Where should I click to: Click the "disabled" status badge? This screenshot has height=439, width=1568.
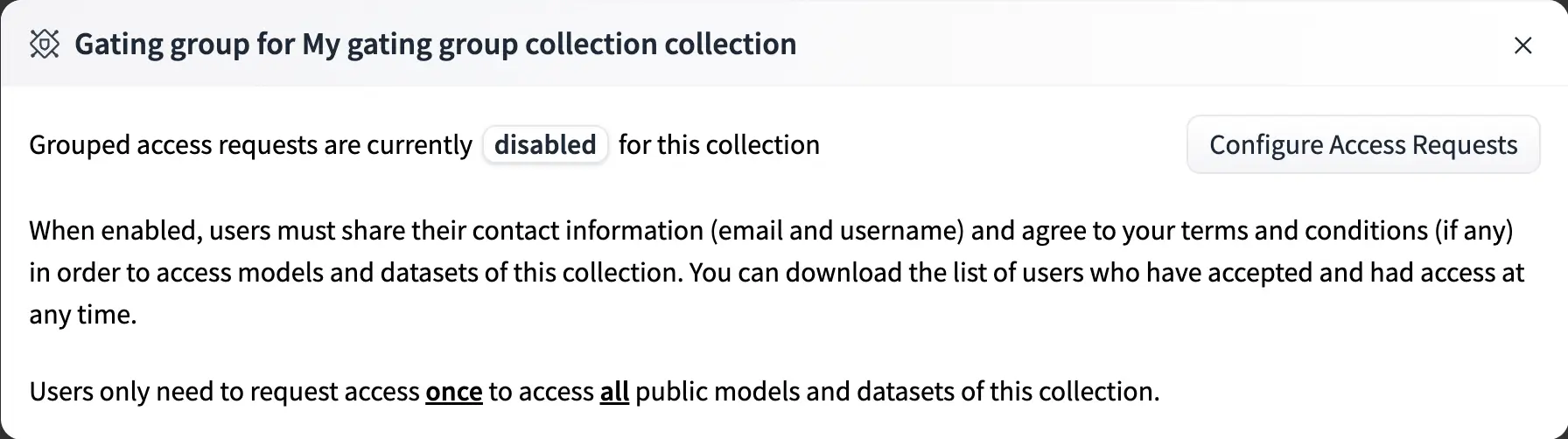(545, 144)
